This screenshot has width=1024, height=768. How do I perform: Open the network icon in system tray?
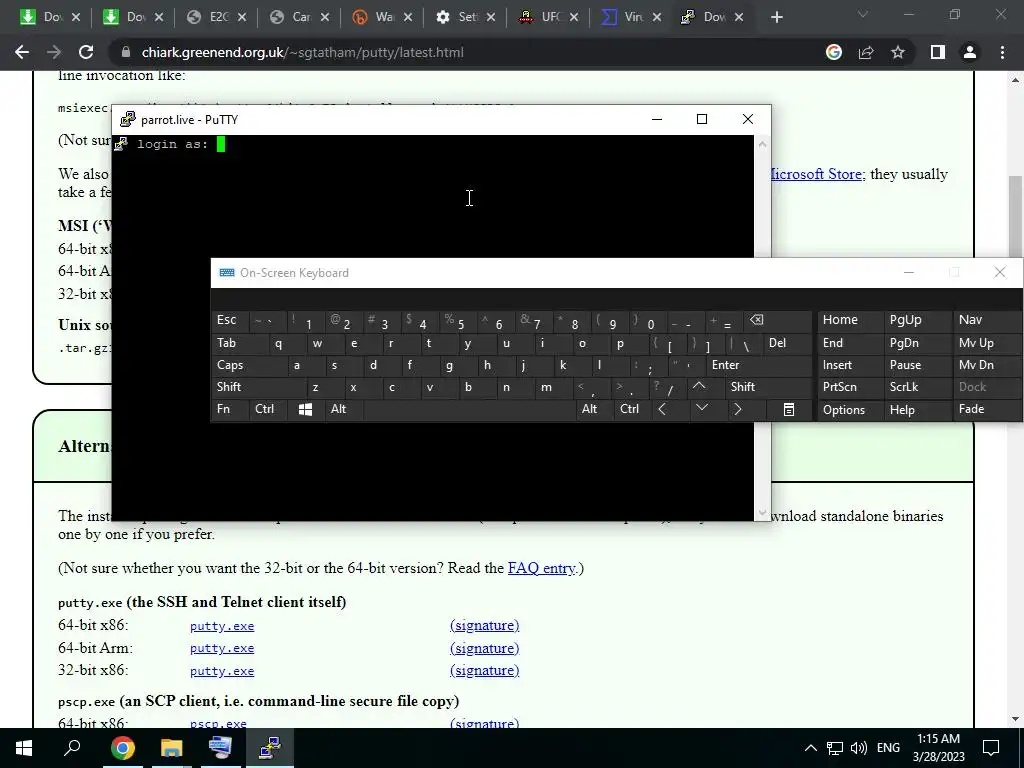click(x=835, y=748)
